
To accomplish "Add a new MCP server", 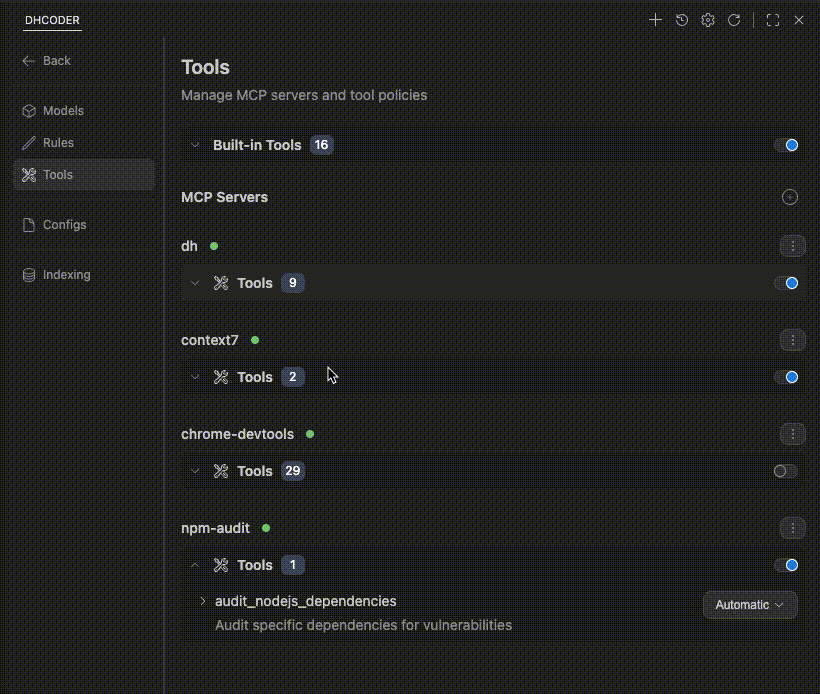I will [x=790, y=197].
